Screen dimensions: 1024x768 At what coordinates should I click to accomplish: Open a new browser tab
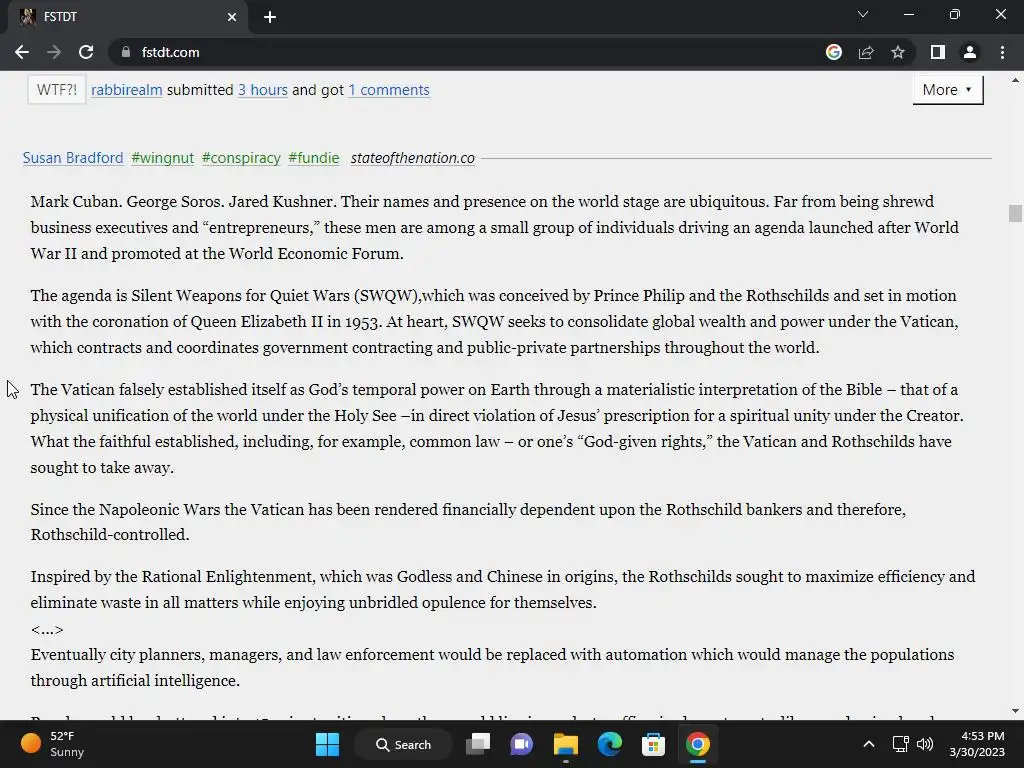point(270,17)
